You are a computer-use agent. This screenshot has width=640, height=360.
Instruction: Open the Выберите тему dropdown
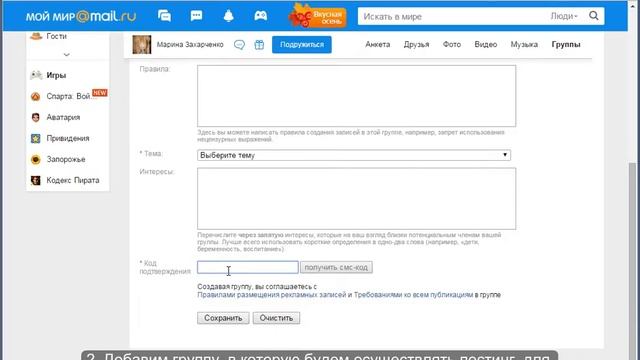[x=354, y=155]
